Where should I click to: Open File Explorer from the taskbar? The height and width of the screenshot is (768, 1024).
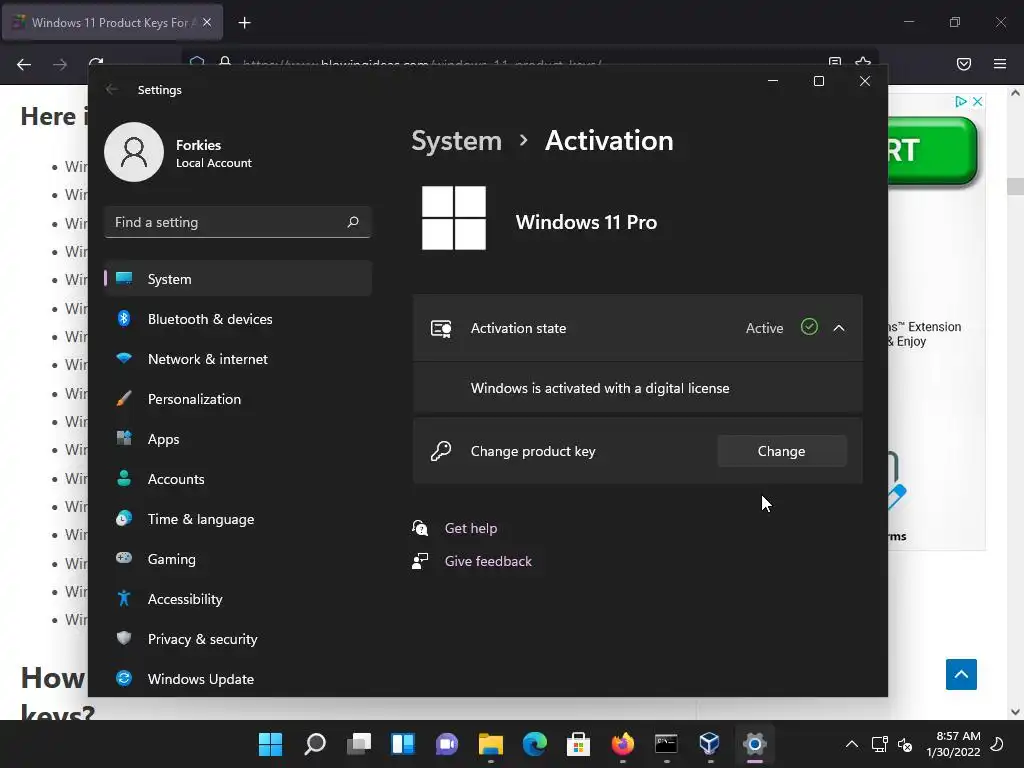pyautogui.click(x=490, y=744)
